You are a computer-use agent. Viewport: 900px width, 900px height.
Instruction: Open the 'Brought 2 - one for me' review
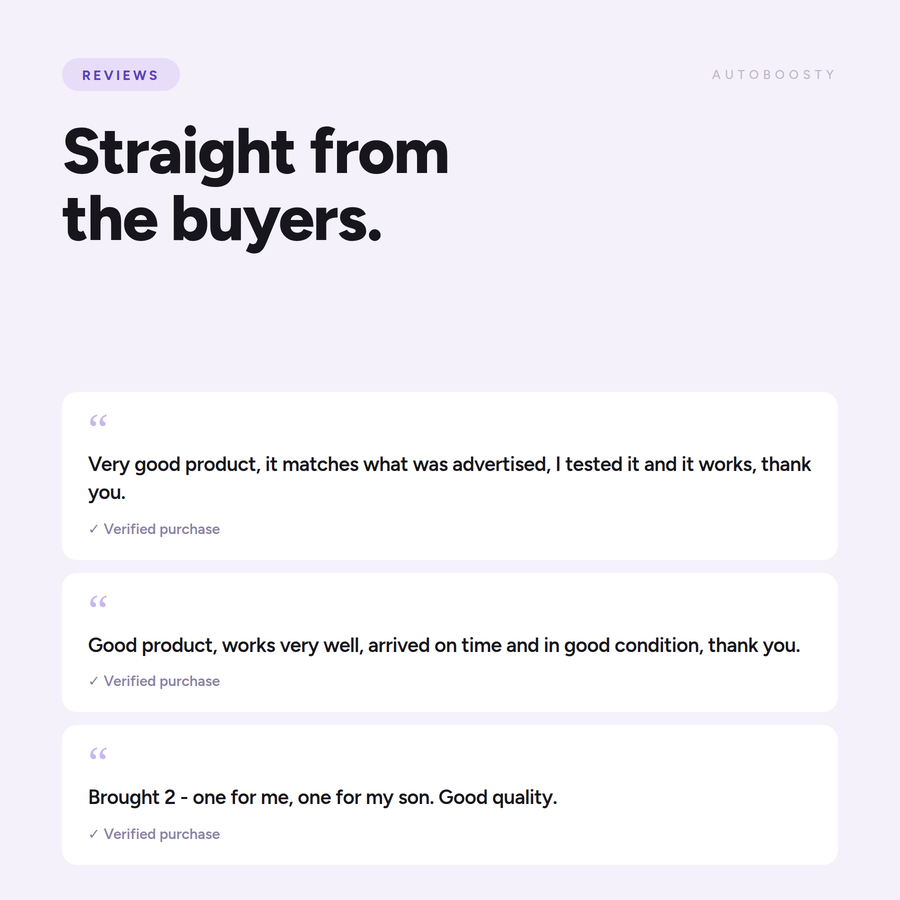(x=450, y=795)
